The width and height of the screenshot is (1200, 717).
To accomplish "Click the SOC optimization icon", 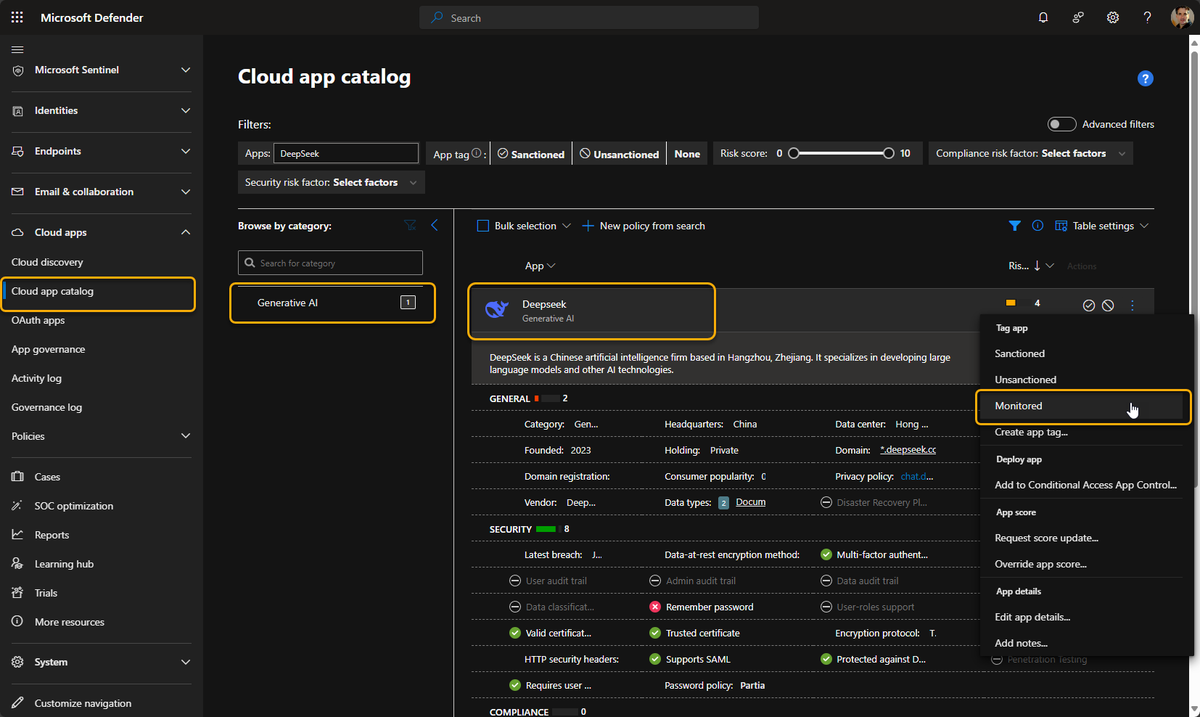I will 18,506.
